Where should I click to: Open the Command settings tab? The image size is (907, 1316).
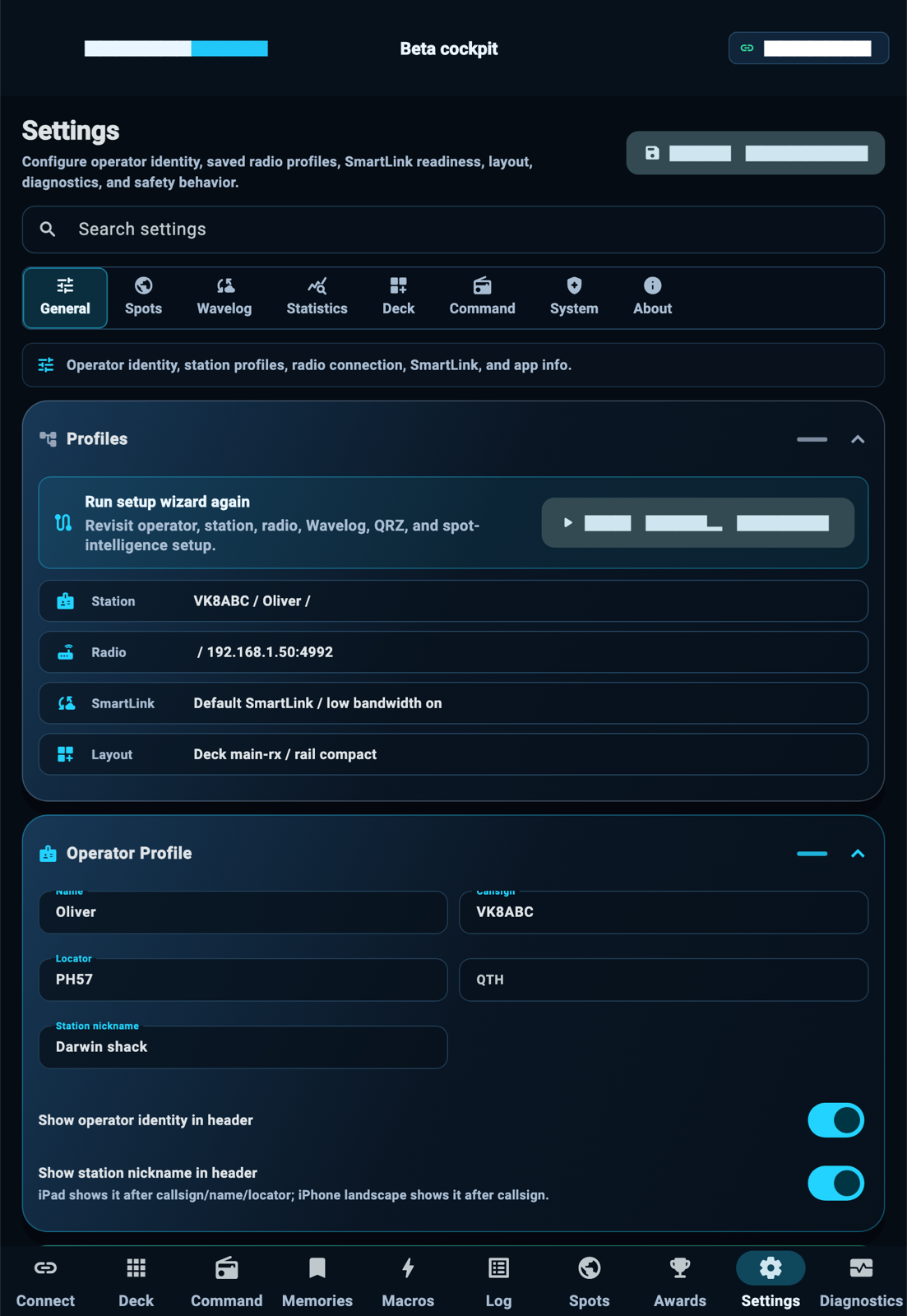click(482, 298)
